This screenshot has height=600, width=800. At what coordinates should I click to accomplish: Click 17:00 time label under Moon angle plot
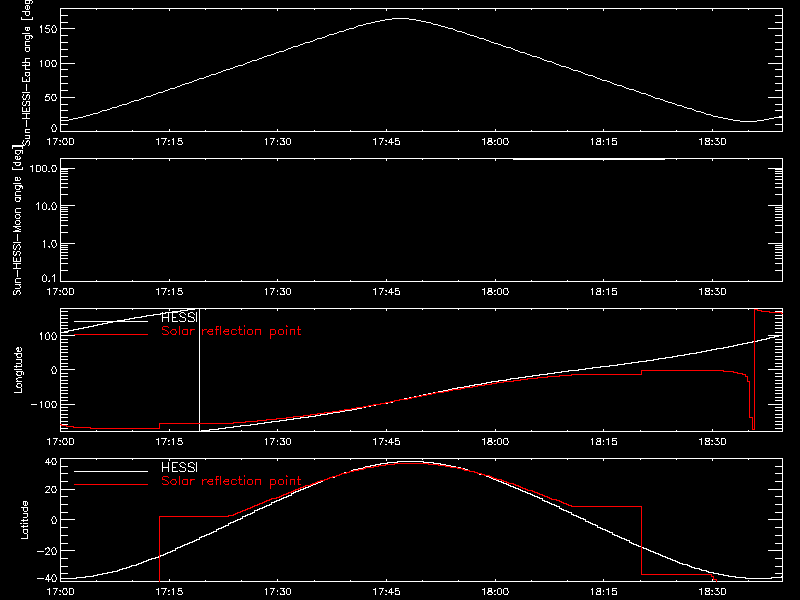click(x=60, y=292)
